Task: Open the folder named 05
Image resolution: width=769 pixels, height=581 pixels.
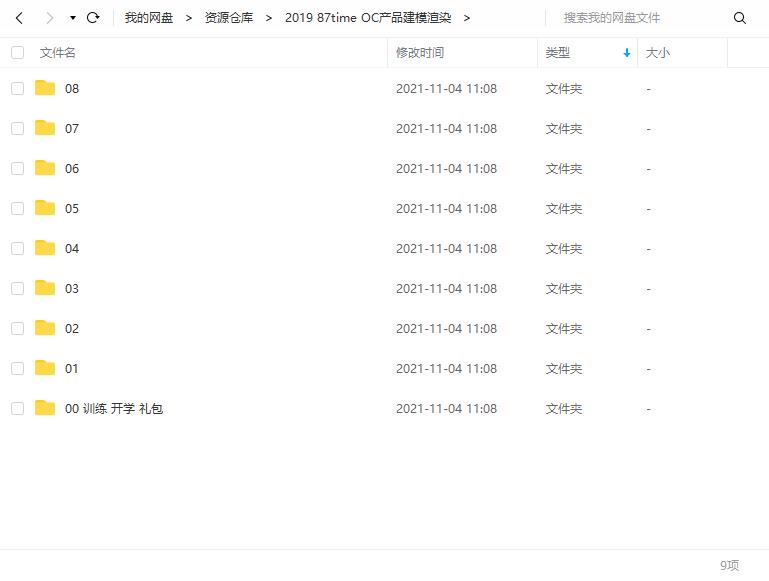Action: (72, 208)
